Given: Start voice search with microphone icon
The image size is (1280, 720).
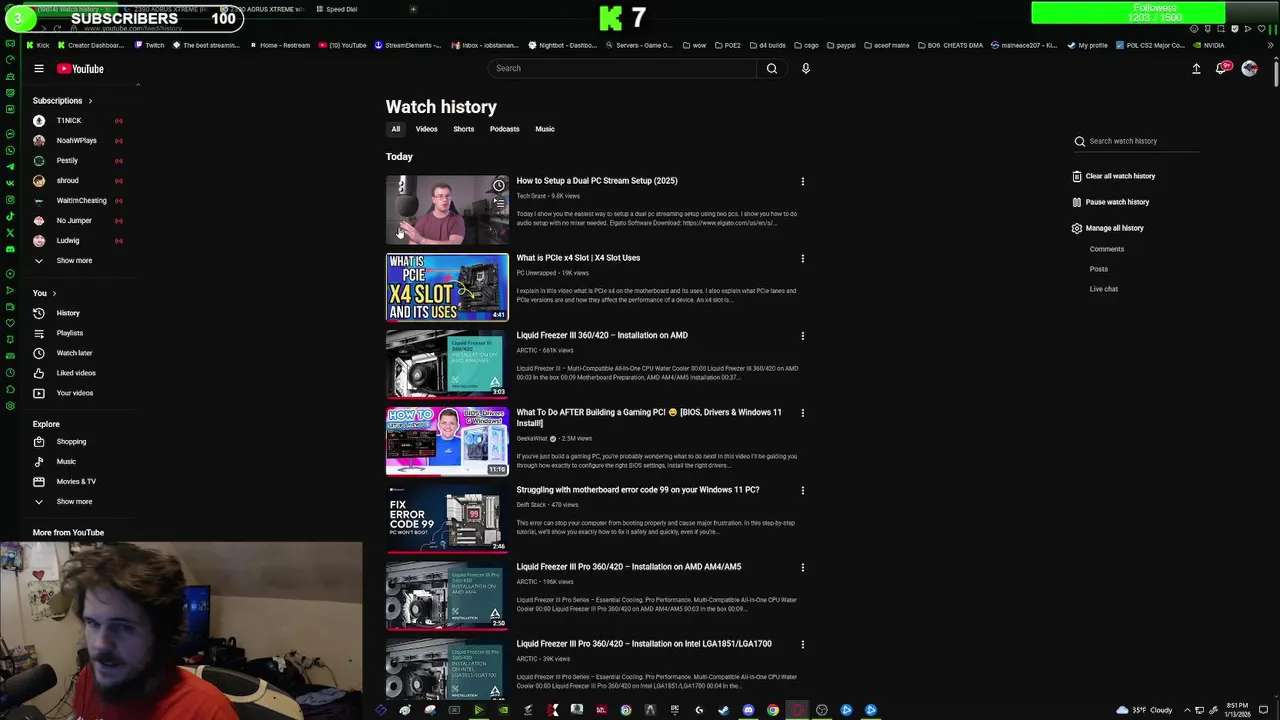Looking at the screenshot, I should click(x=805, y=68).
